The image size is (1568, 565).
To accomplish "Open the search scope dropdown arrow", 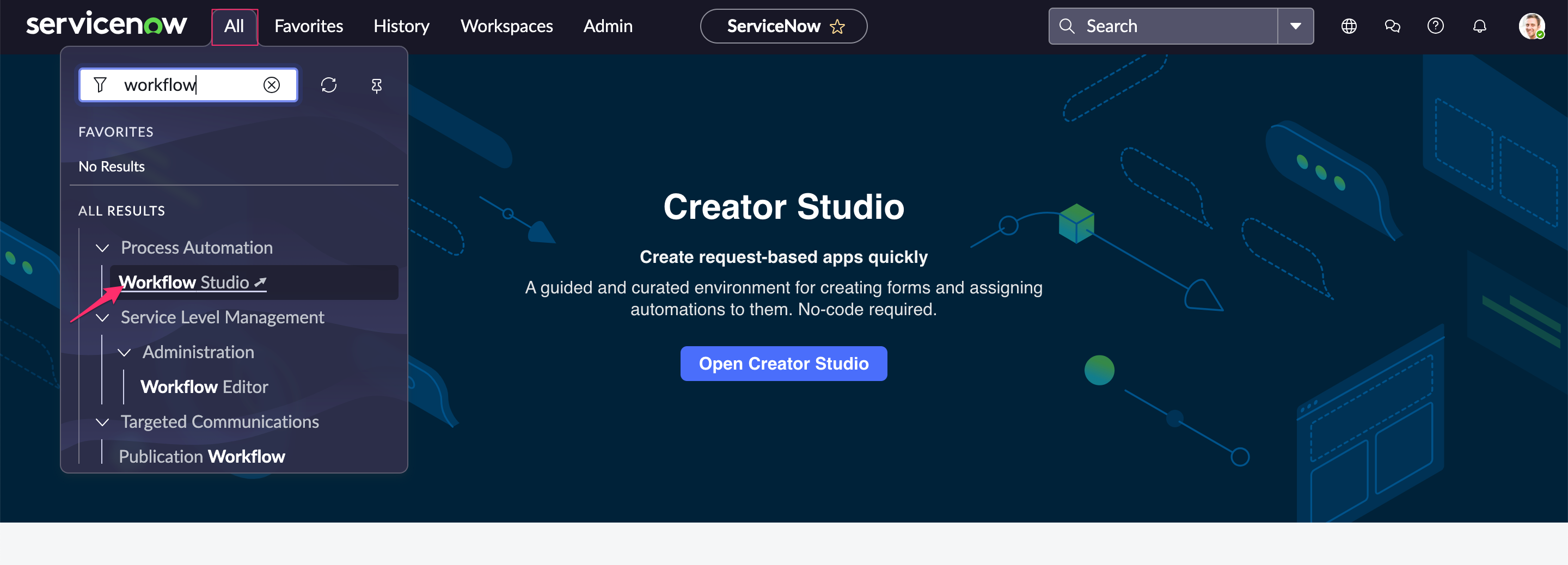I will 1295,26.
